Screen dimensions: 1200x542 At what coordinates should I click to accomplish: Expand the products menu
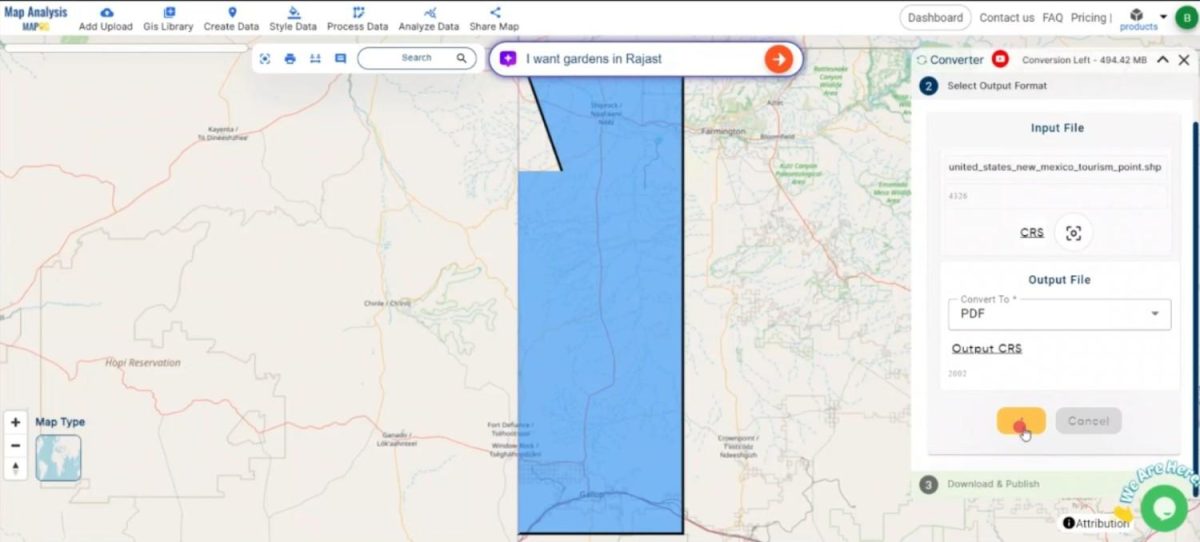coord(1163,17)
